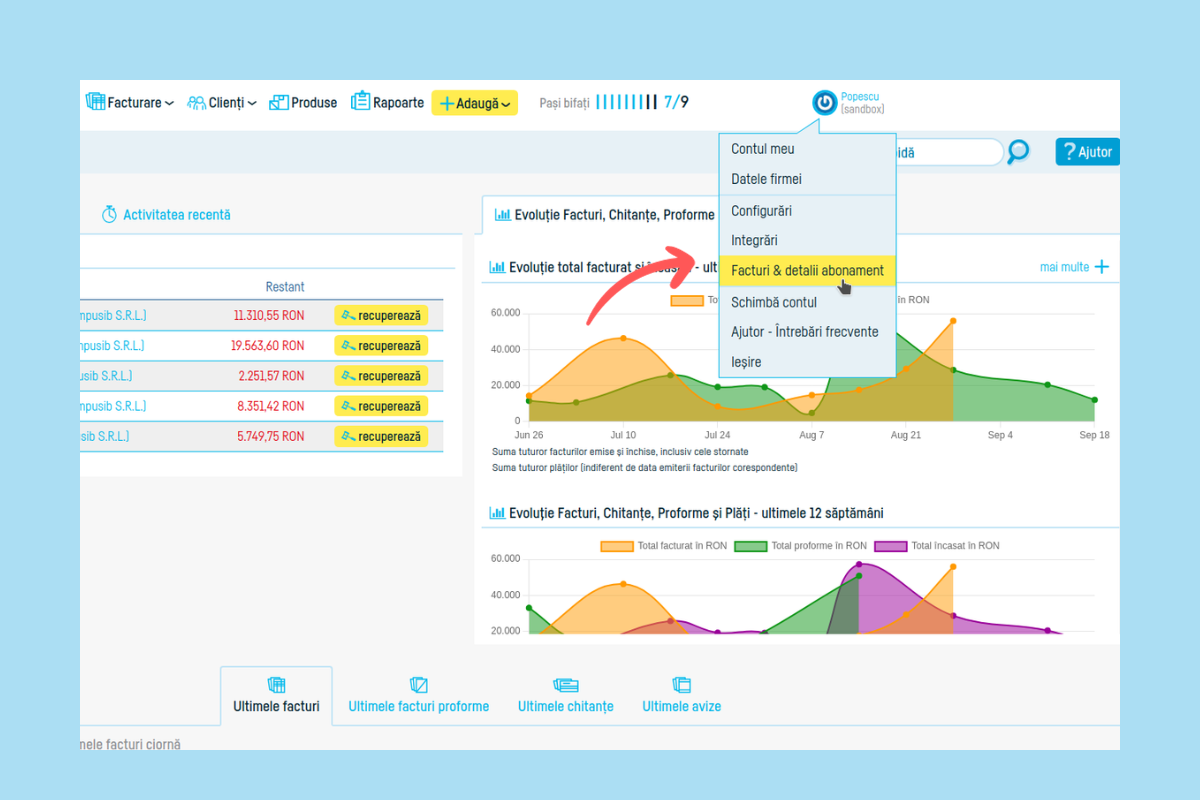Open the yellow Adaugă dropdown
The image size is (1200, 800).
475,103
